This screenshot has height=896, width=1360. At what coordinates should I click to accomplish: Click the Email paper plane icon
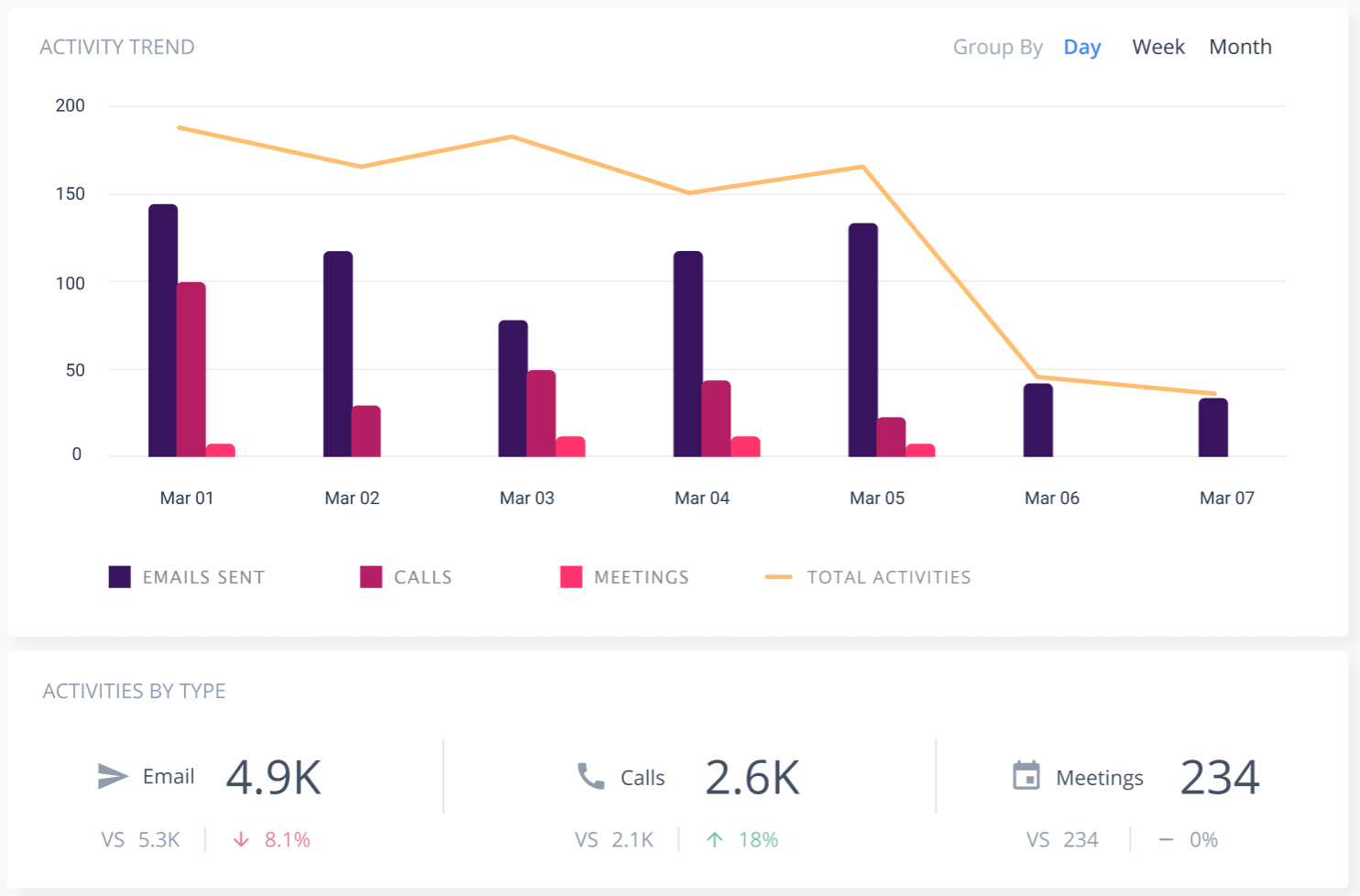(x=113, y=777)
